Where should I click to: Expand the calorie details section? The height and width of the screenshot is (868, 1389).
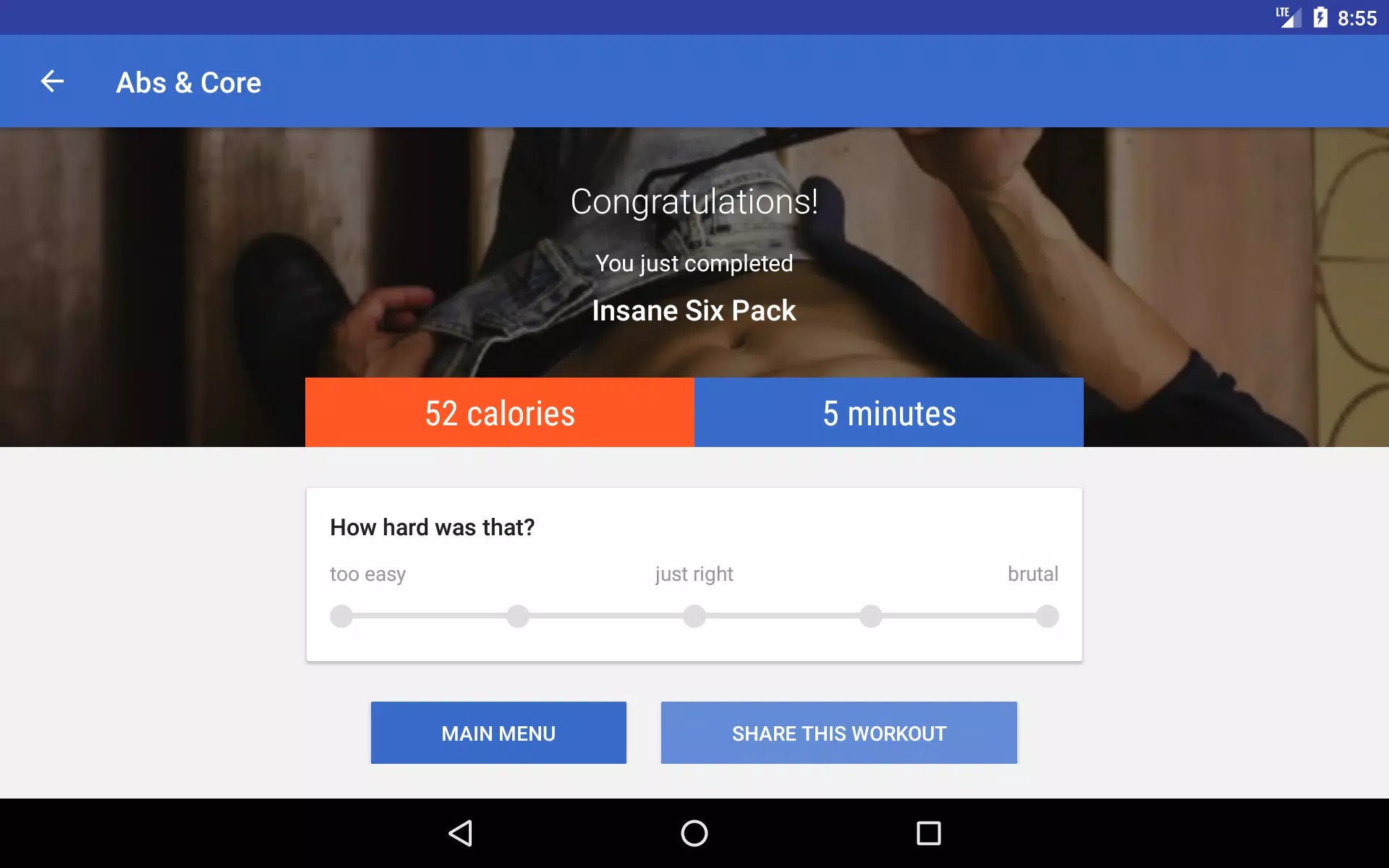(499, 412)
